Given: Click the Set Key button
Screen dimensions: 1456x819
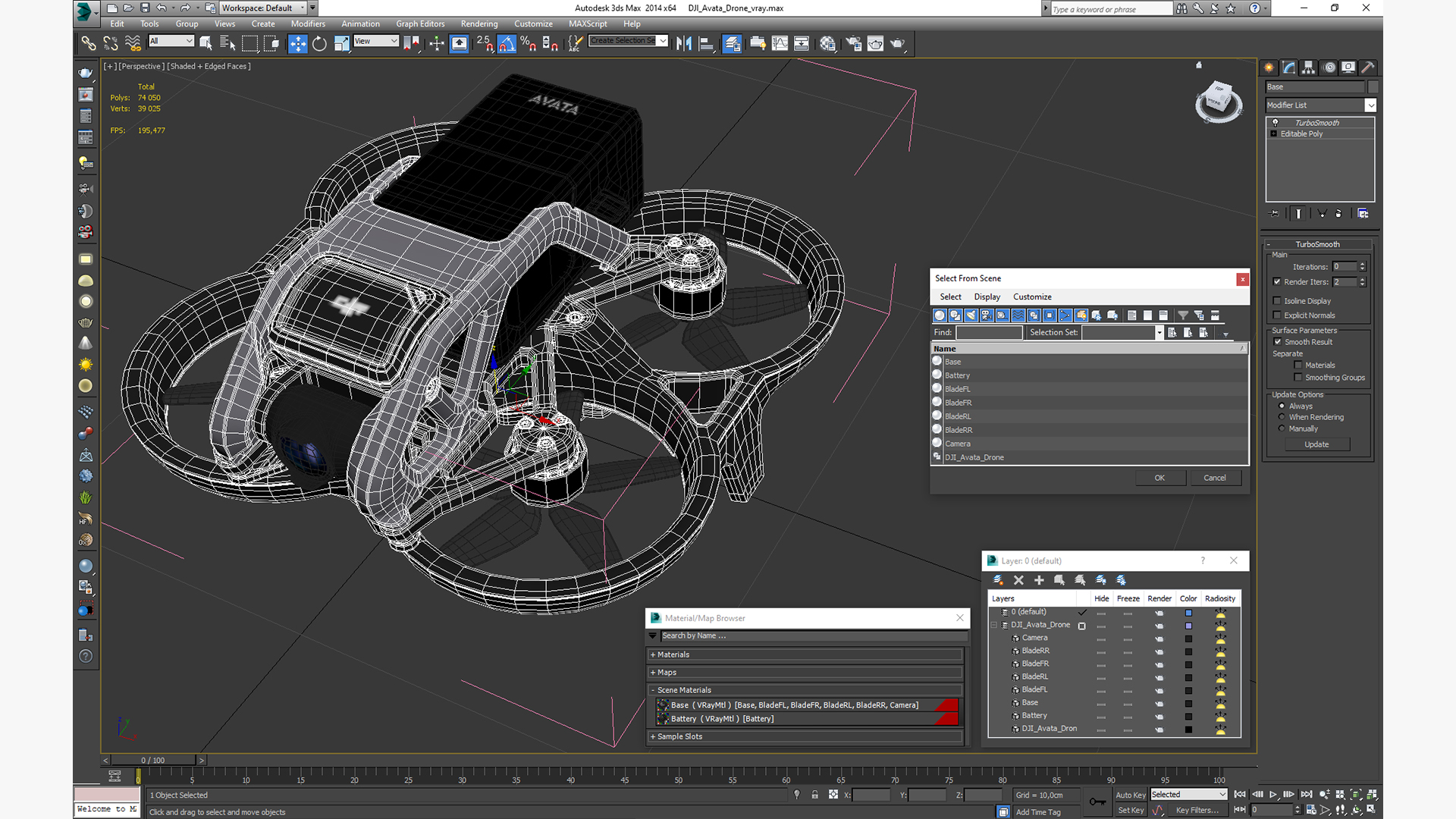Looking at the screenshot, I should (1130, 810).
